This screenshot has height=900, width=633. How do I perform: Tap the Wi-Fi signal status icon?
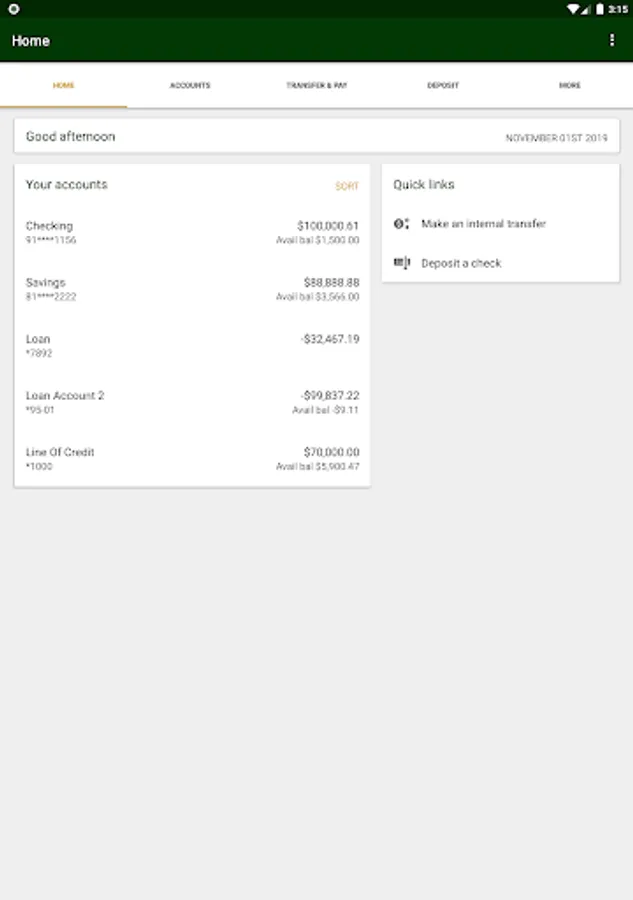point(572,9)
